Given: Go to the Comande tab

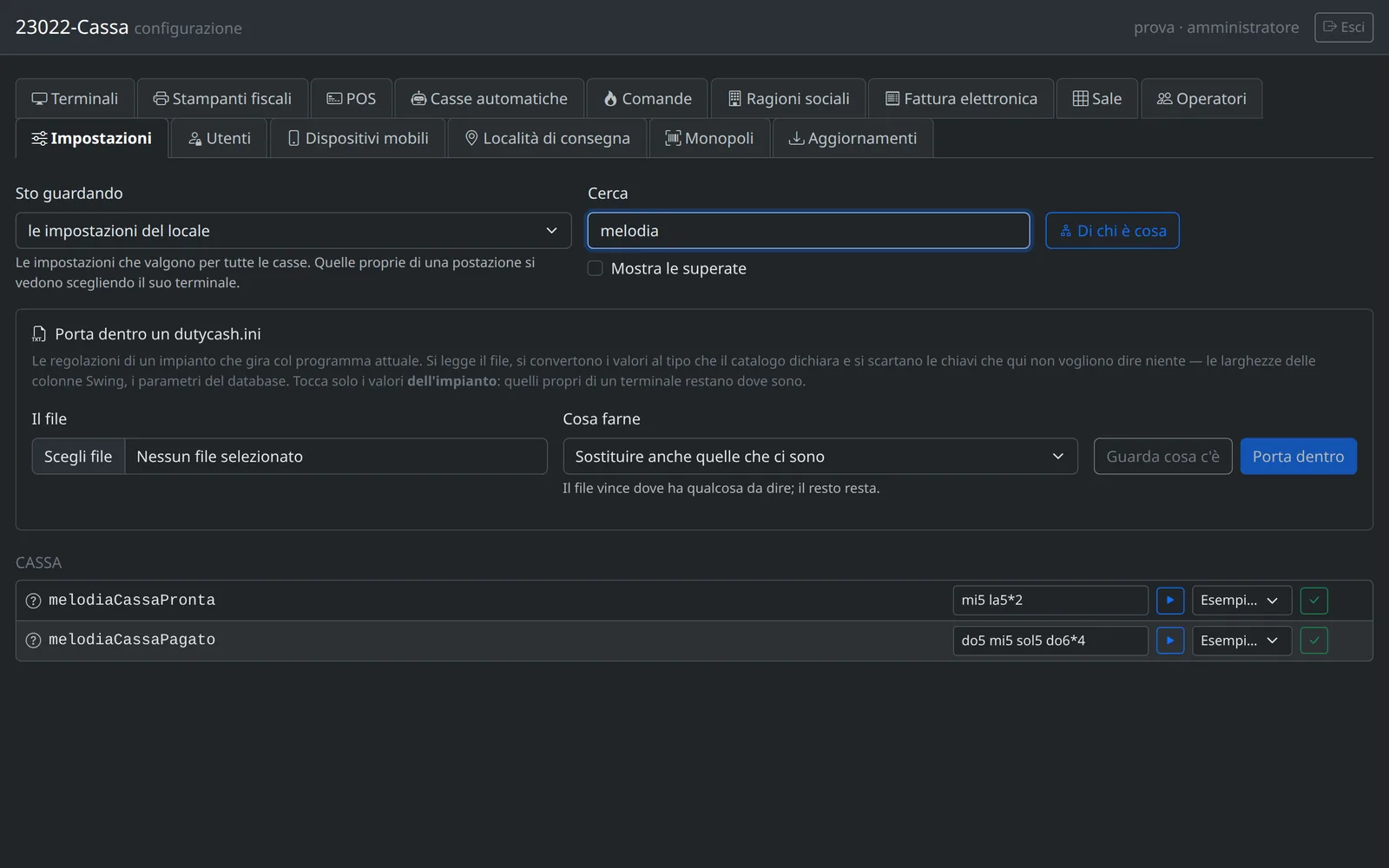Looking at the screenshot, I should pos(648,99).
